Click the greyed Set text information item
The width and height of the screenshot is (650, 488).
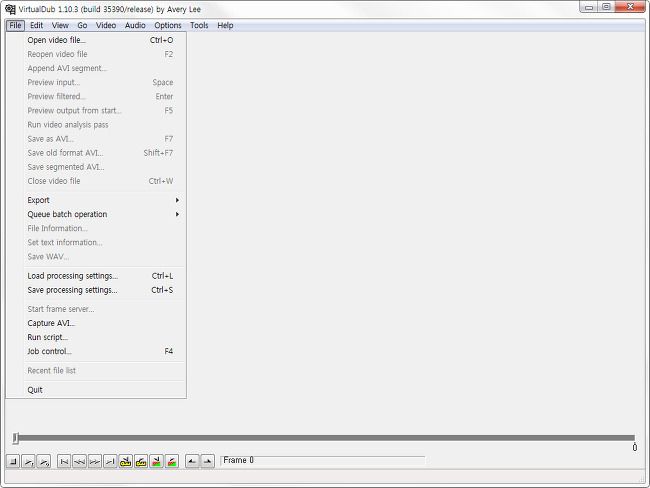(96, 243)
